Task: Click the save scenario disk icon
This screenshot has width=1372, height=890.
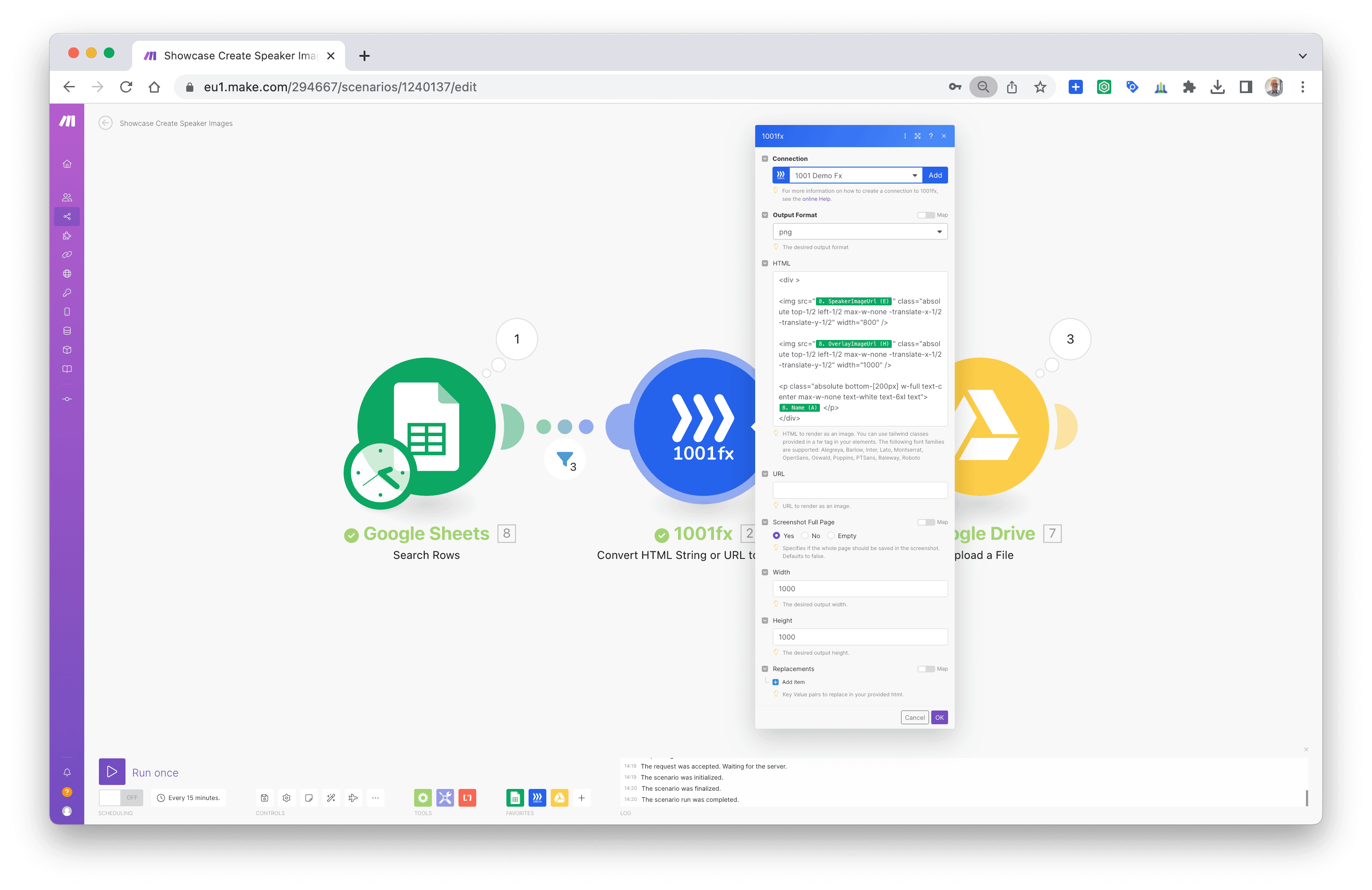Action: pyautogui.click(x=265, y=798)
